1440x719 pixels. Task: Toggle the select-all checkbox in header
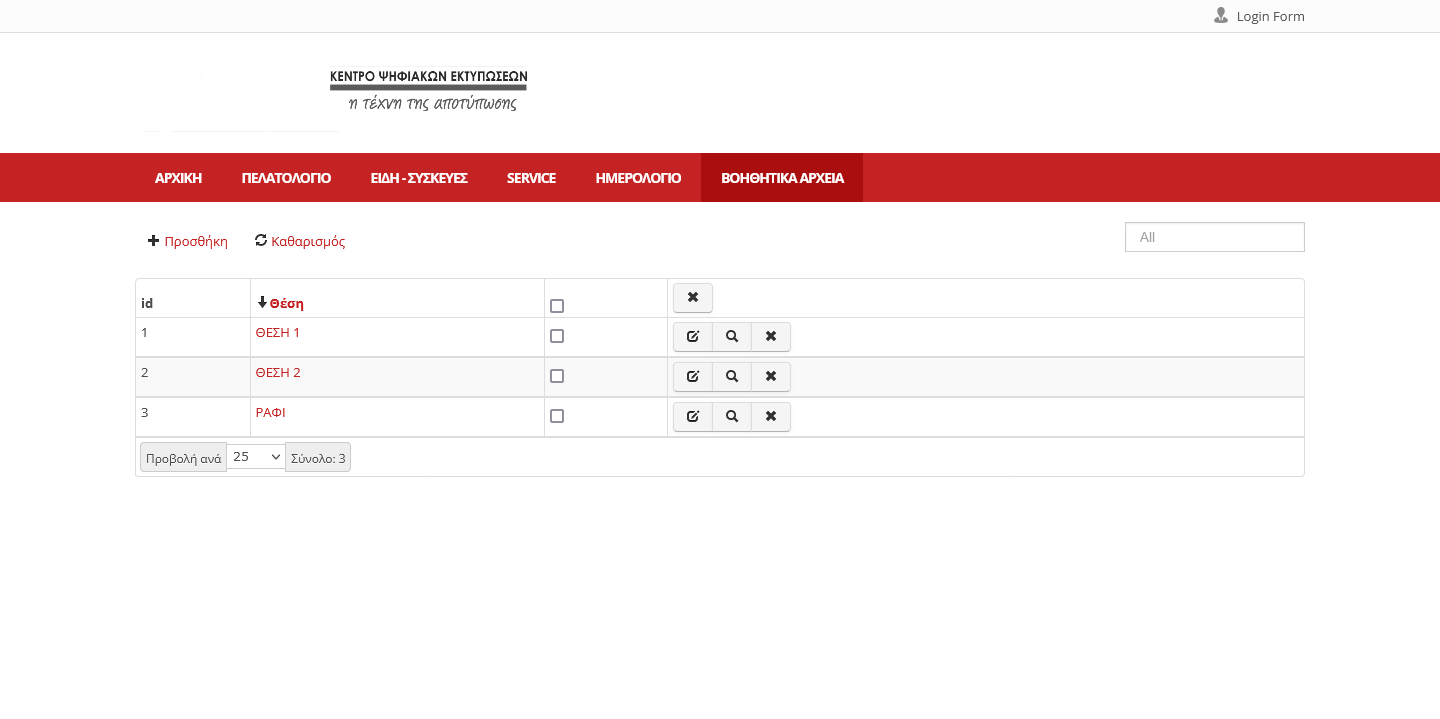click(557, 306)
